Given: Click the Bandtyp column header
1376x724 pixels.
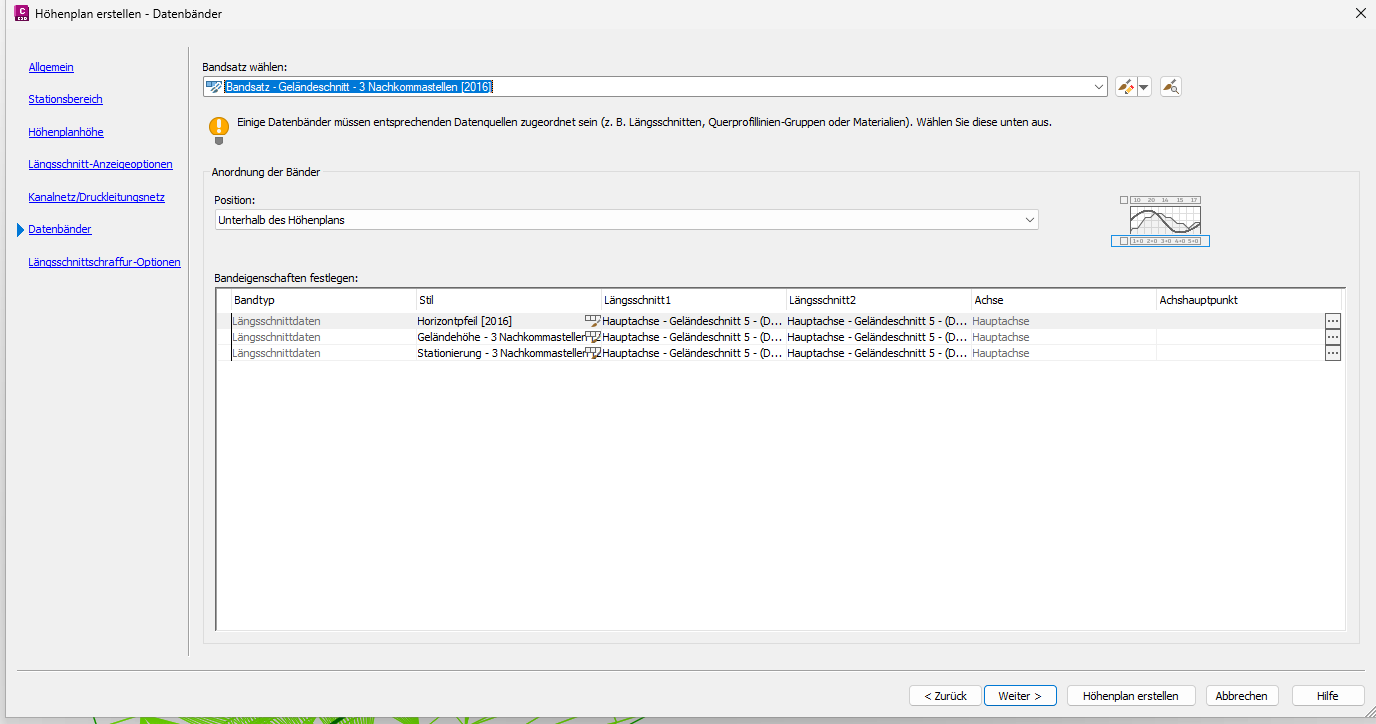Looking at the screenshot, I should pyautogui.click(x=323, y=300).
